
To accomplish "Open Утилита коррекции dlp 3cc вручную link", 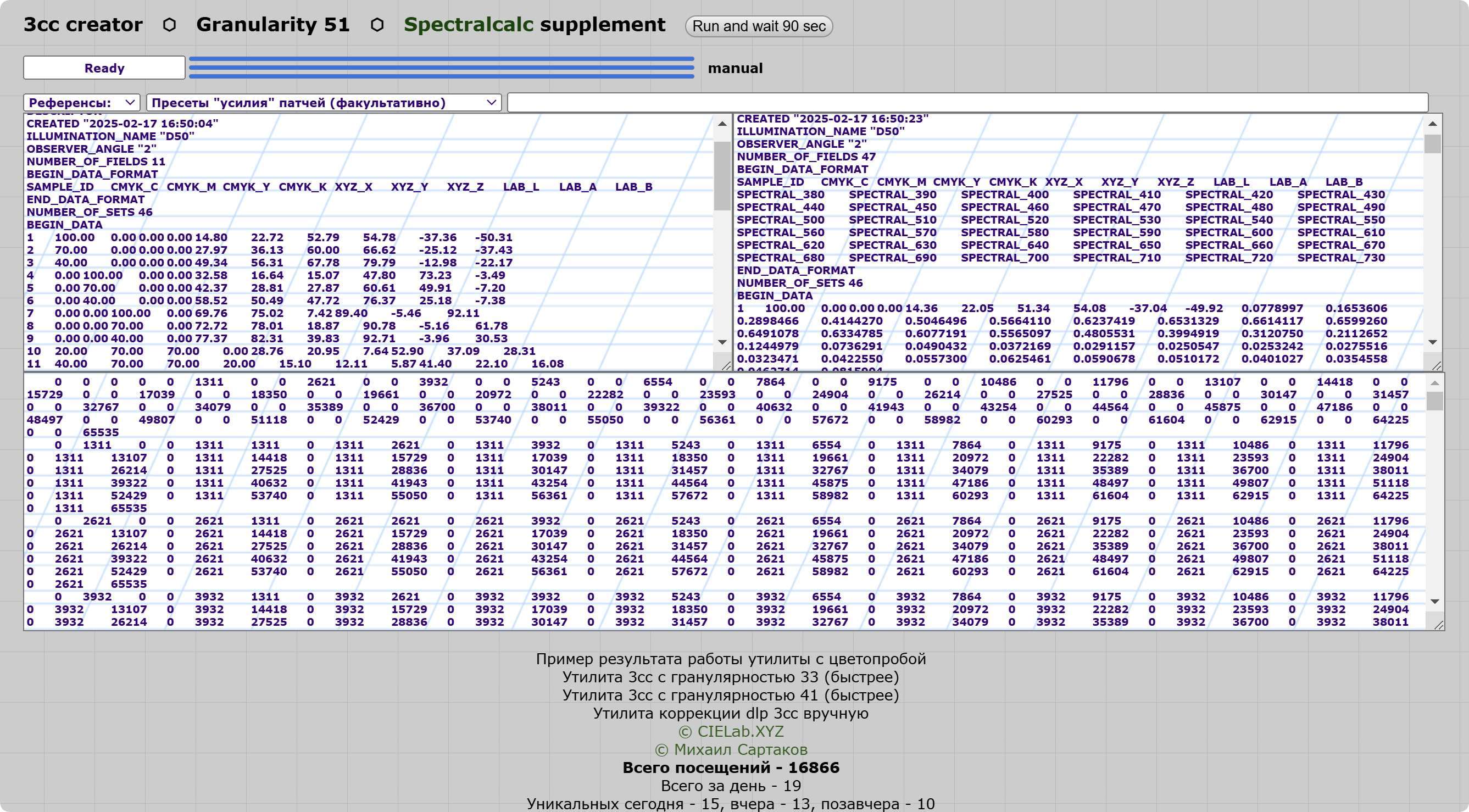I will pos(731,713).
